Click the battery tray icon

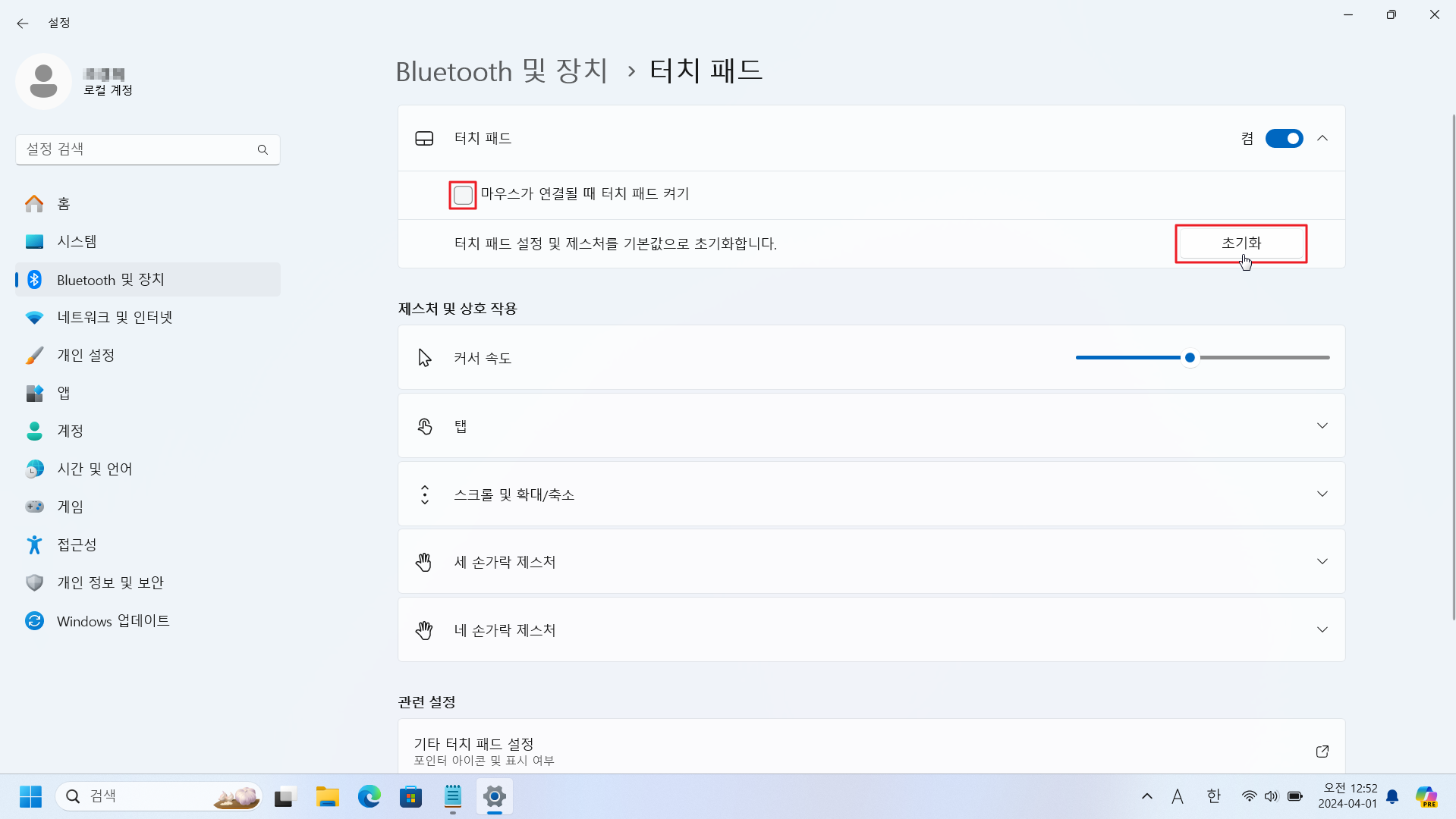coord(1294,796)
